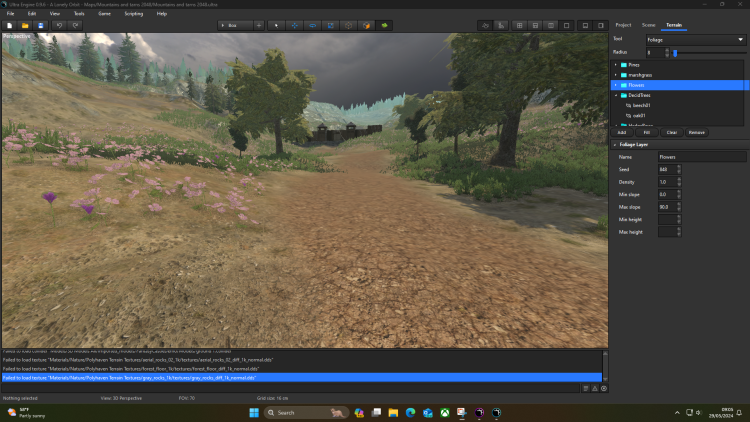Click the Radius stepper arrows
750x422 pixels.
[x=667, y=53]
